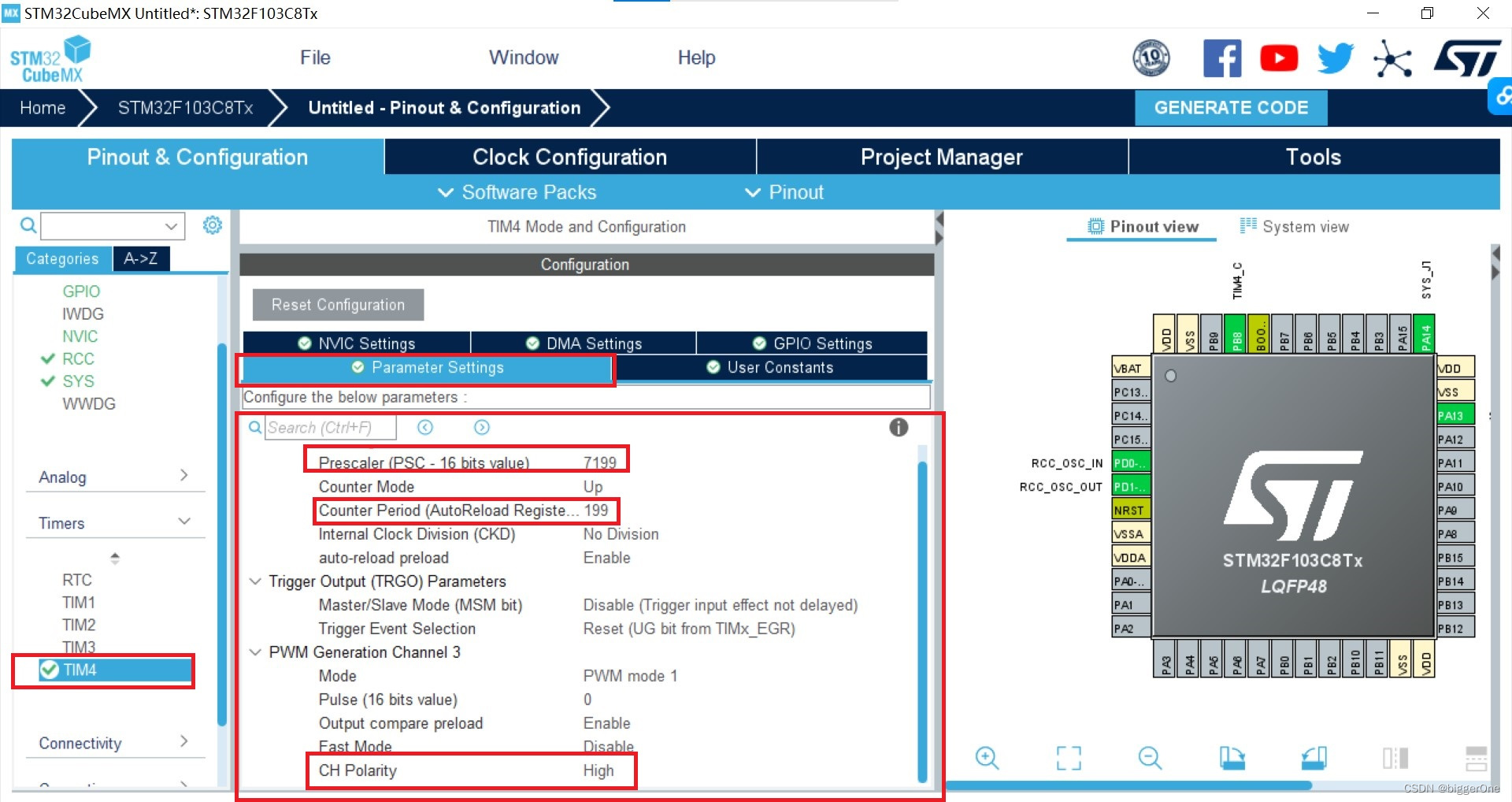Zoom in on the pinout view
The height and width of the screenshot is (802, 1512).
tap(987, 758)
